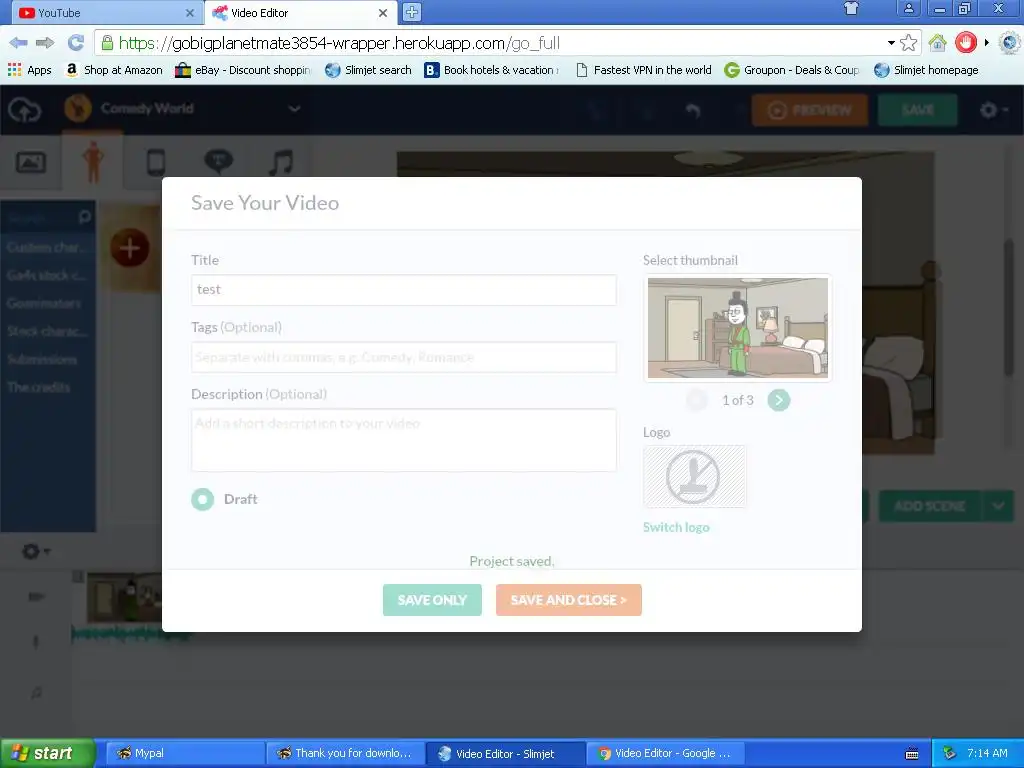Select the bedroom scene thumbnail

coord(738,328)
